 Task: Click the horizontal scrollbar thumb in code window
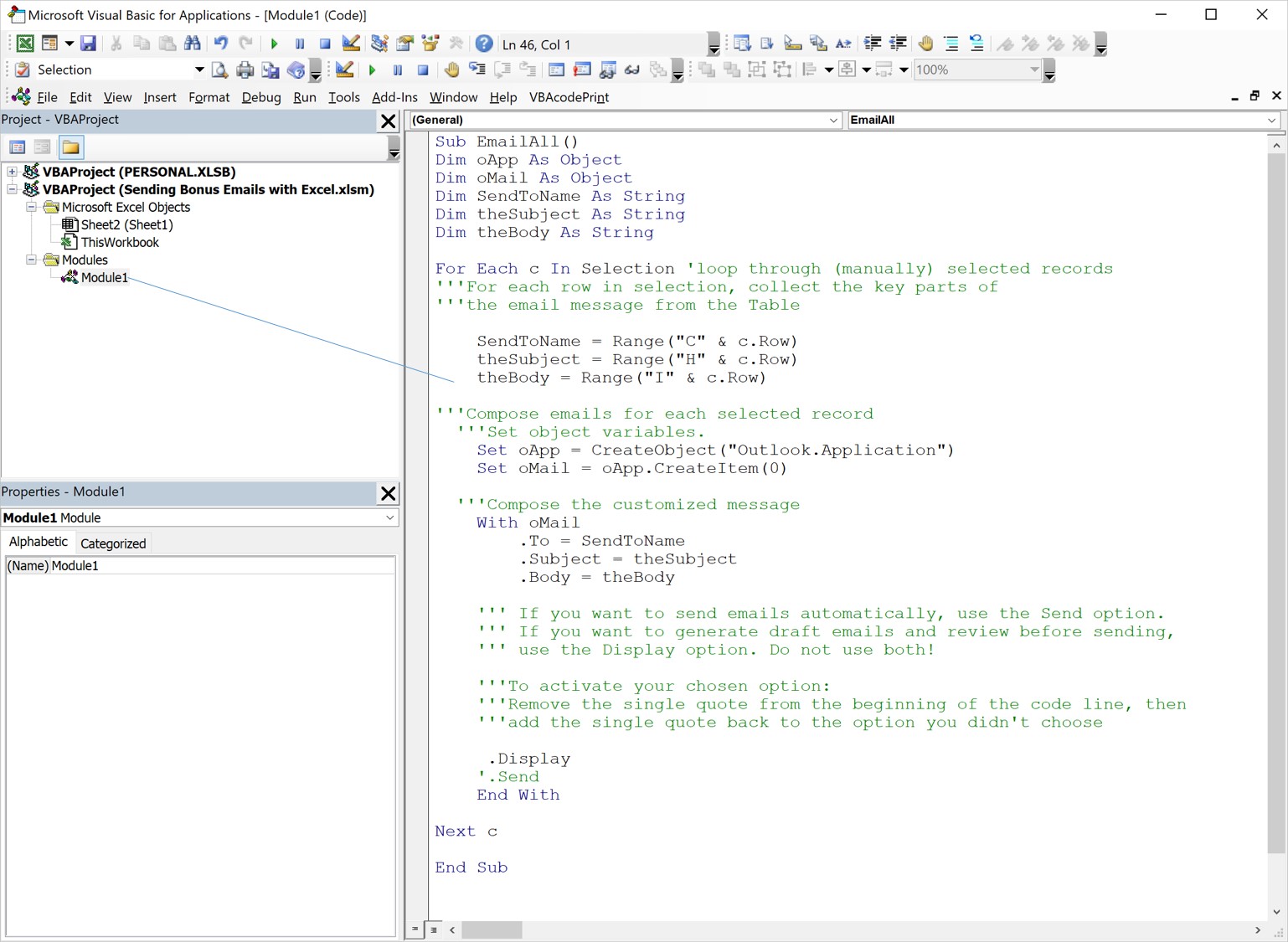click(492, 930)
